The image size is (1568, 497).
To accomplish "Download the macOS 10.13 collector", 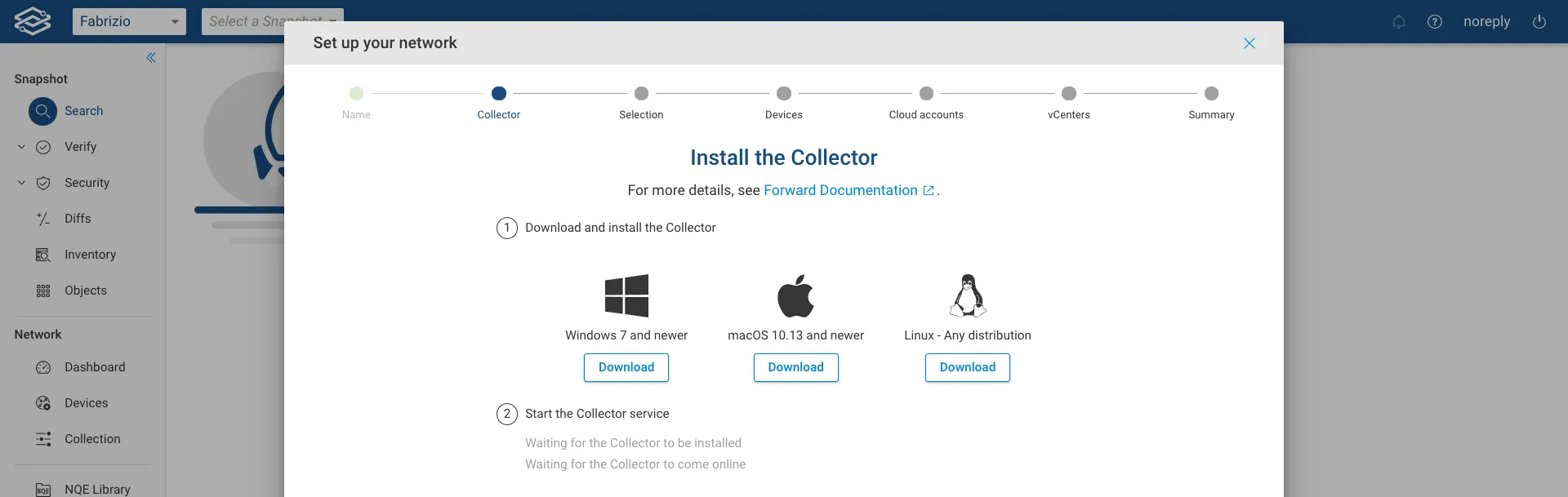I will (796, 367).
